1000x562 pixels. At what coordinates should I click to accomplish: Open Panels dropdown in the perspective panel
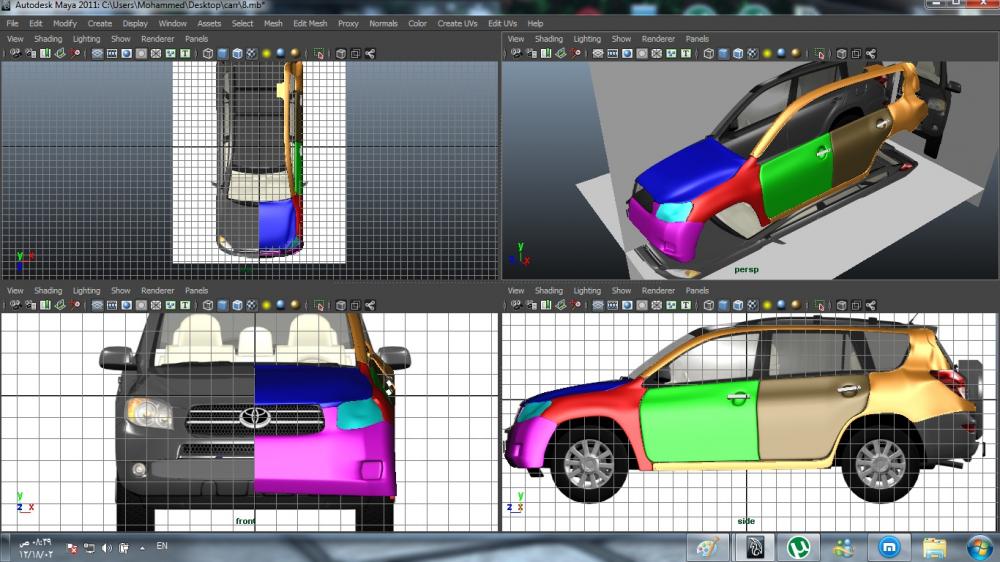tap(697, 39)
